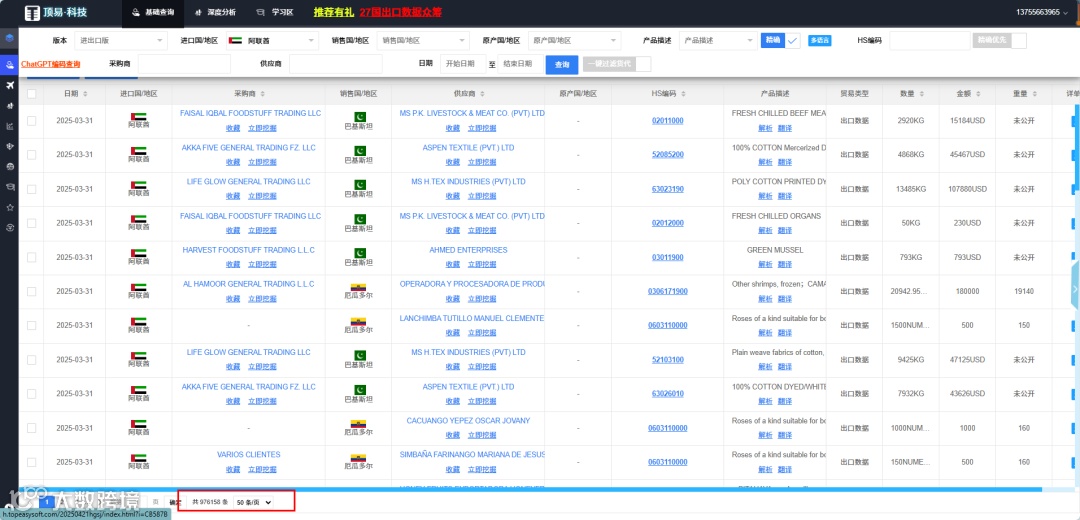Open supplier CACUANGO YEPEZ OSCAR JOVANY

point(468,420)
